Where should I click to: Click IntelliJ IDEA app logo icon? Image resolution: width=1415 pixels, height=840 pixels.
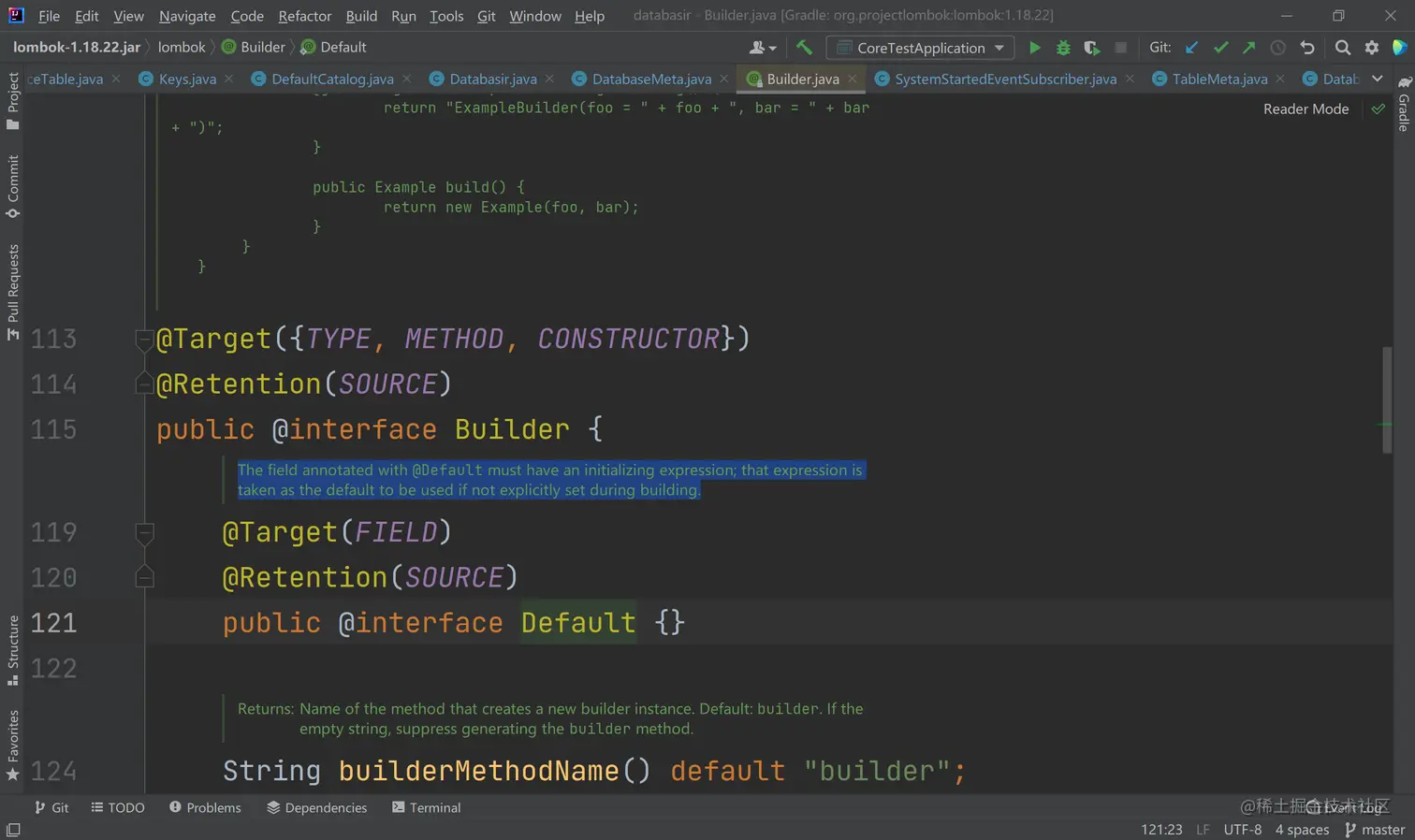16,15
